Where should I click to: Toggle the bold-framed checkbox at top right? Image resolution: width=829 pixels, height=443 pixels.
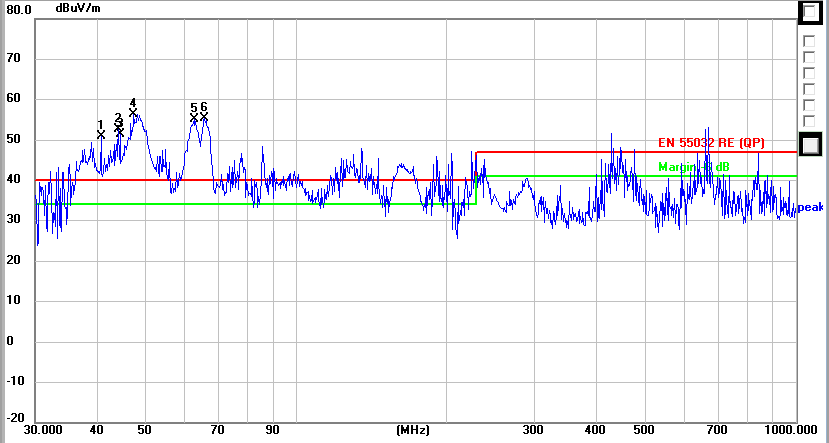810,11
